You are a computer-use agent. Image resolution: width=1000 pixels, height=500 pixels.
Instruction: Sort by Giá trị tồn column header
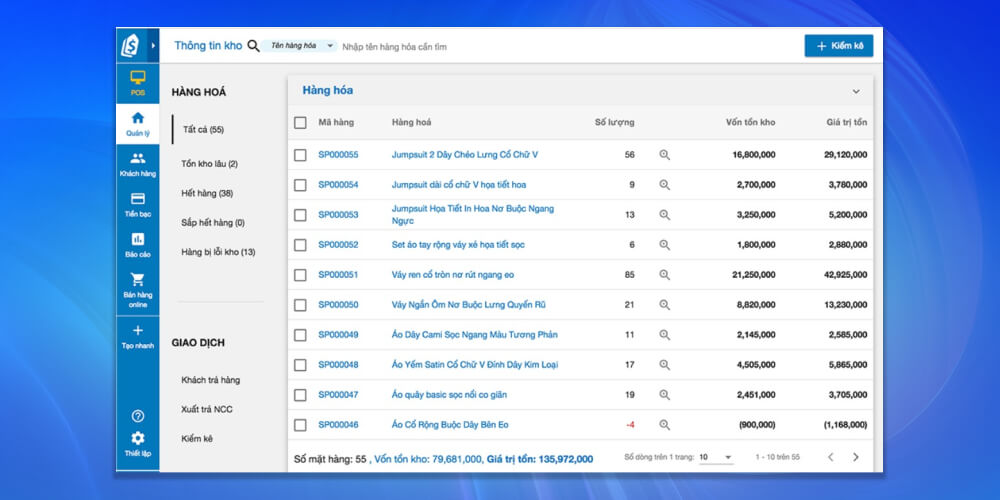click(847, 122)
